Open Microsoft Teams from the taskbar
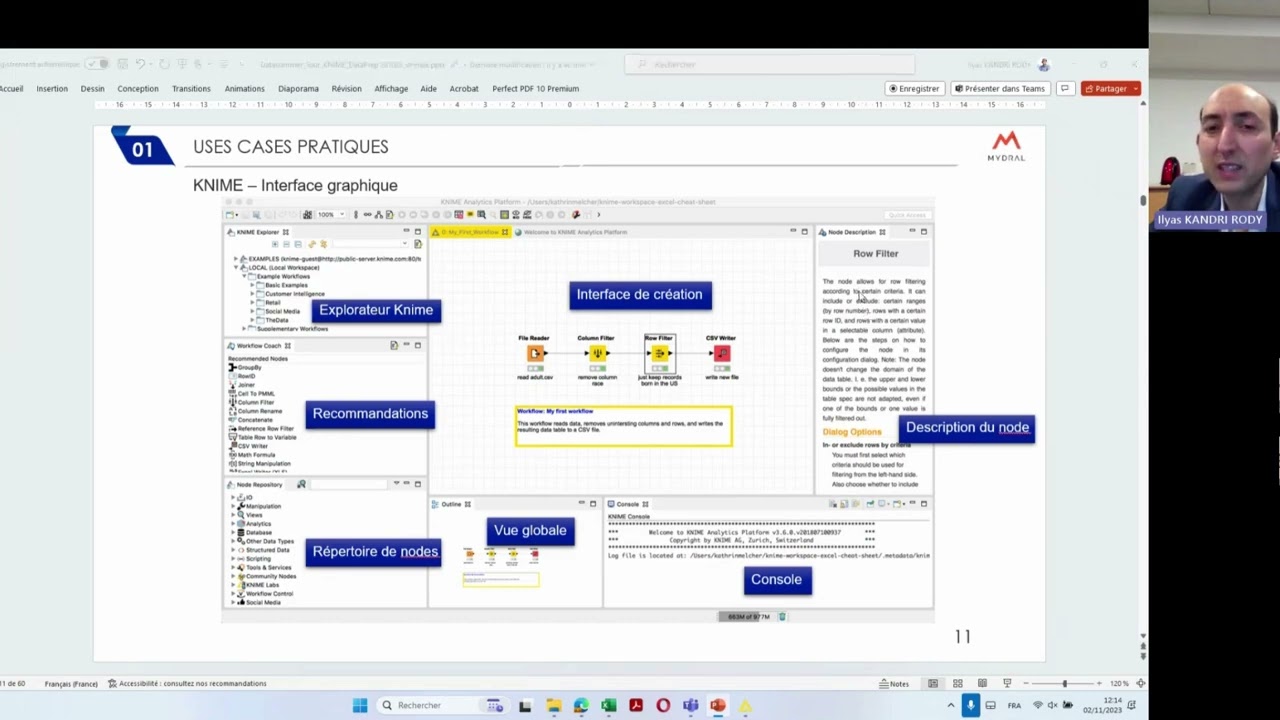1280x720 pixels. (690, 705)
